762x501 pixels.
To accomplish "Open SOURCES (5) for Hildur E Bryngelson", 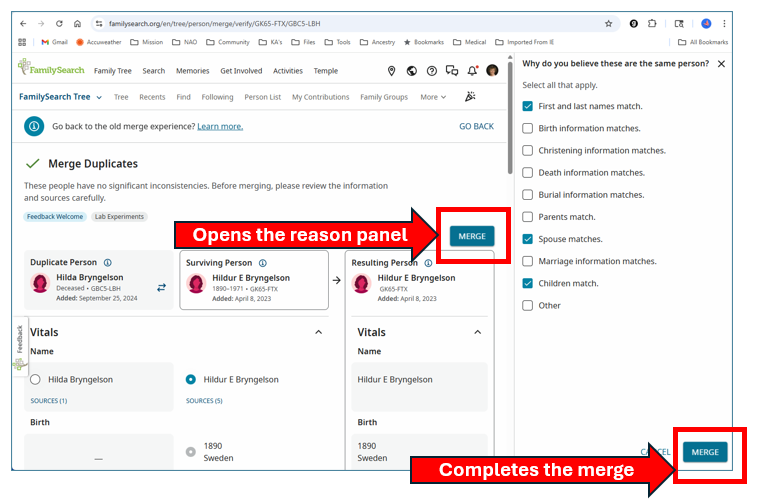I will (204, 401).
